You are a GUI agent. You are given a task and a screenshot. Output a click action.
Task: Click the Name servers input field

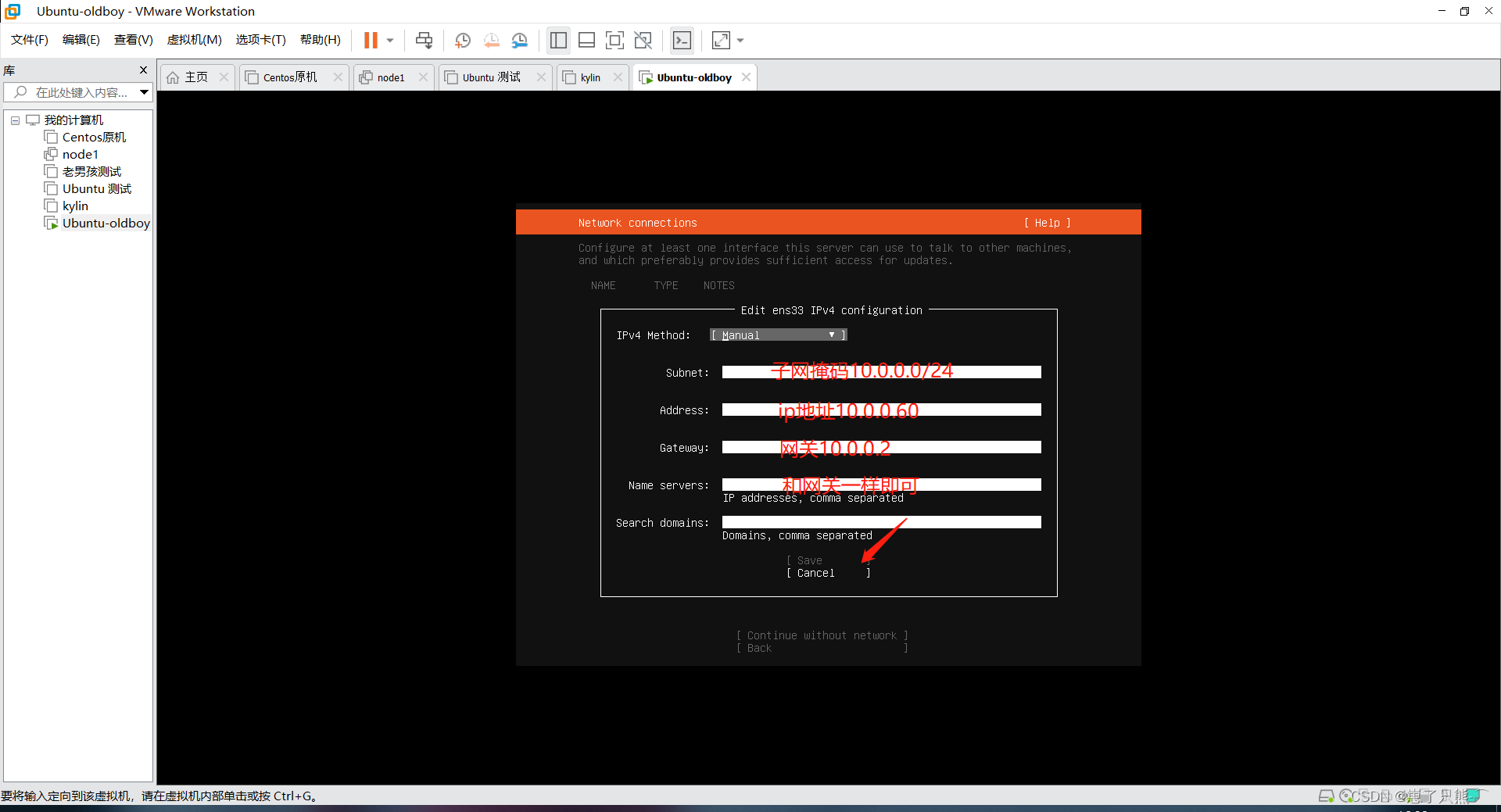point(881,485)
